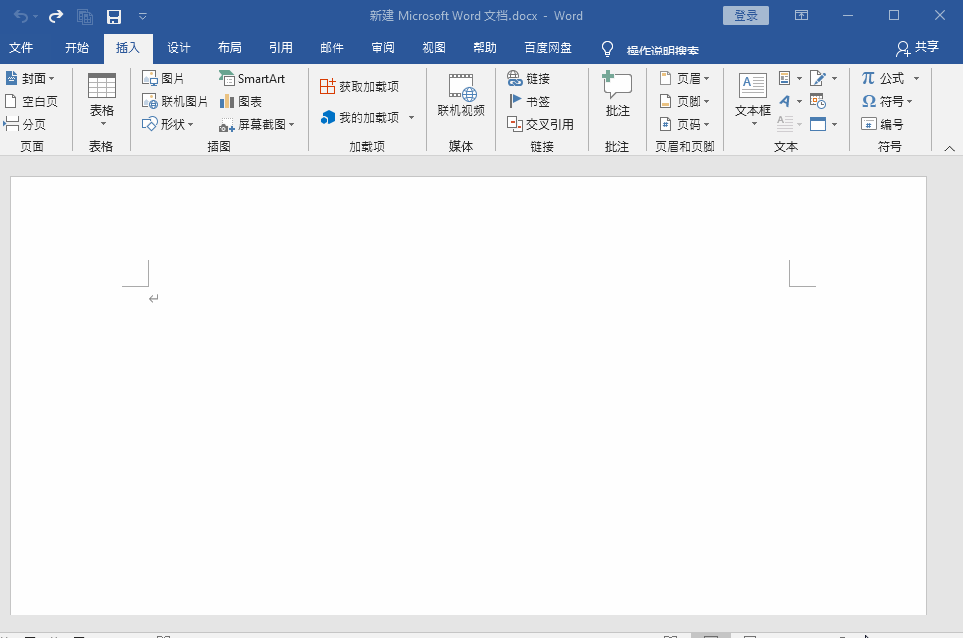Open the 页脚 footer dropdown
963x638 pixels.
(684, 101)
